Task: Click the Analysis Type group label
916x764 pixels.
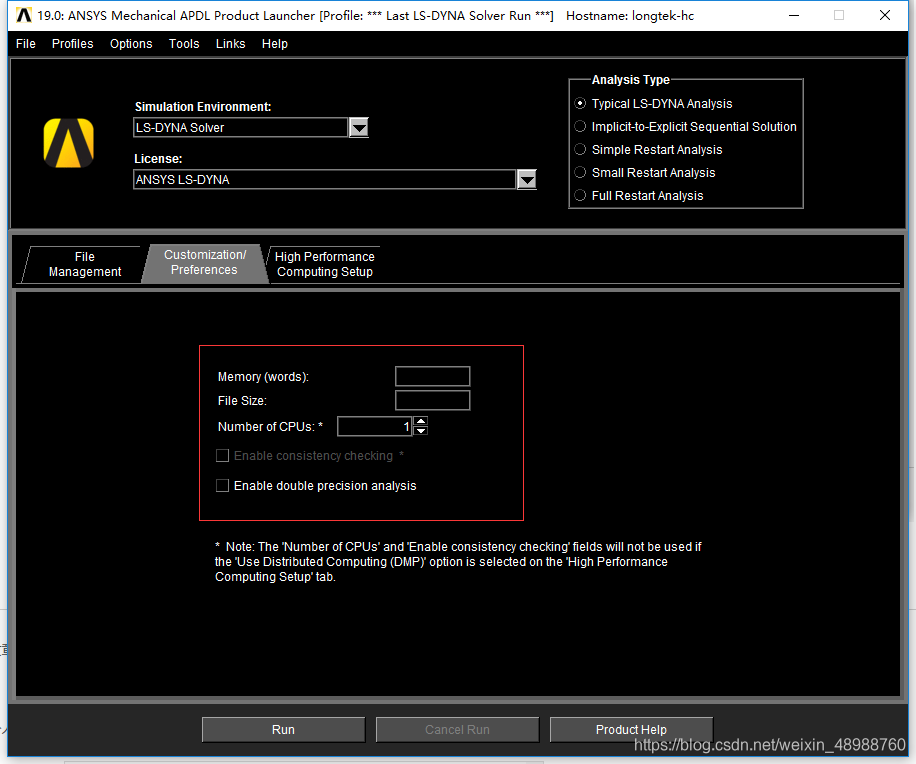Action: coord(630,79)
